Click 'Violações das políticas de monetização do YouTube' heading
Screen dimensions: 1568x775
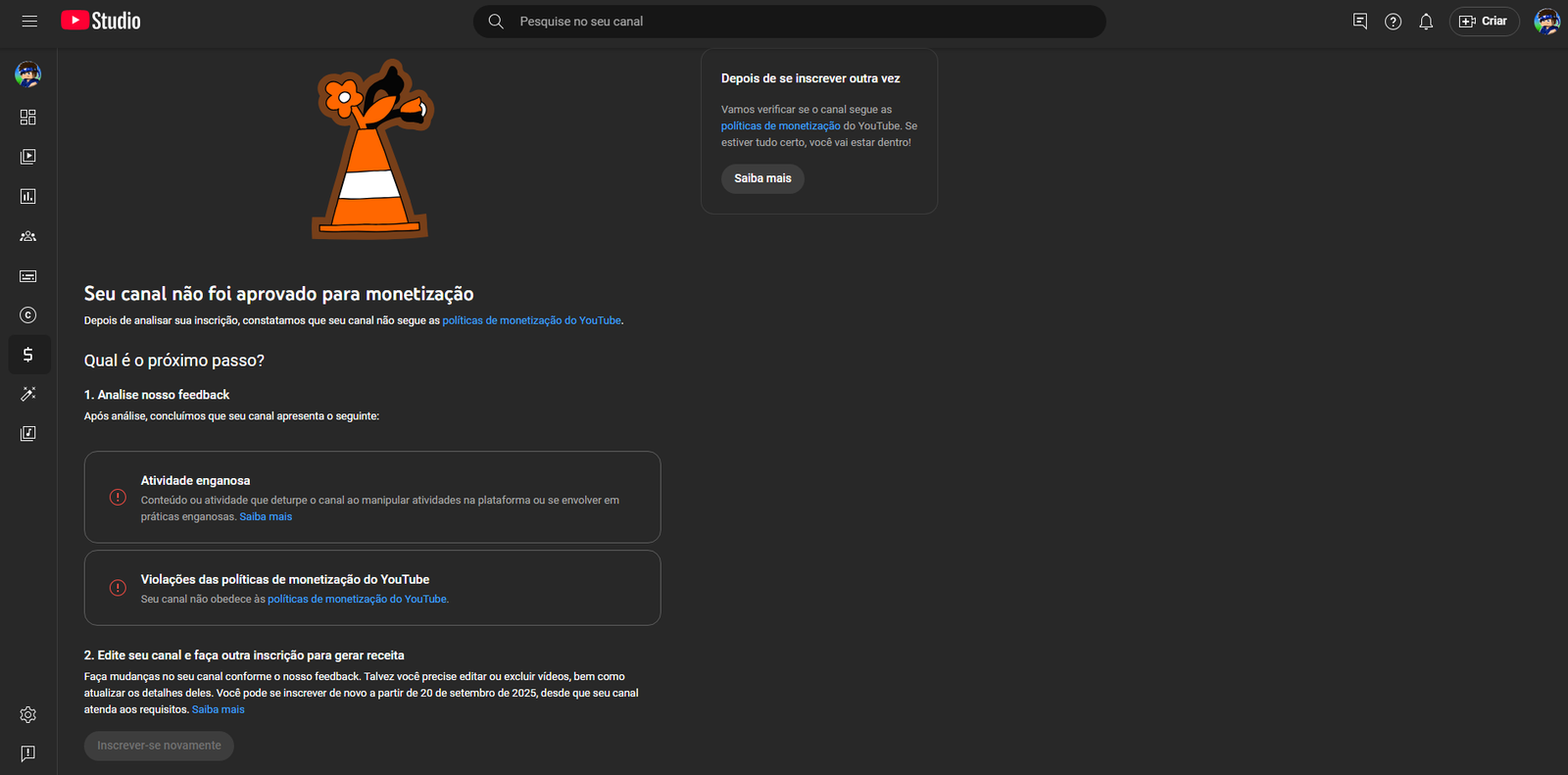tap(285, 580)
